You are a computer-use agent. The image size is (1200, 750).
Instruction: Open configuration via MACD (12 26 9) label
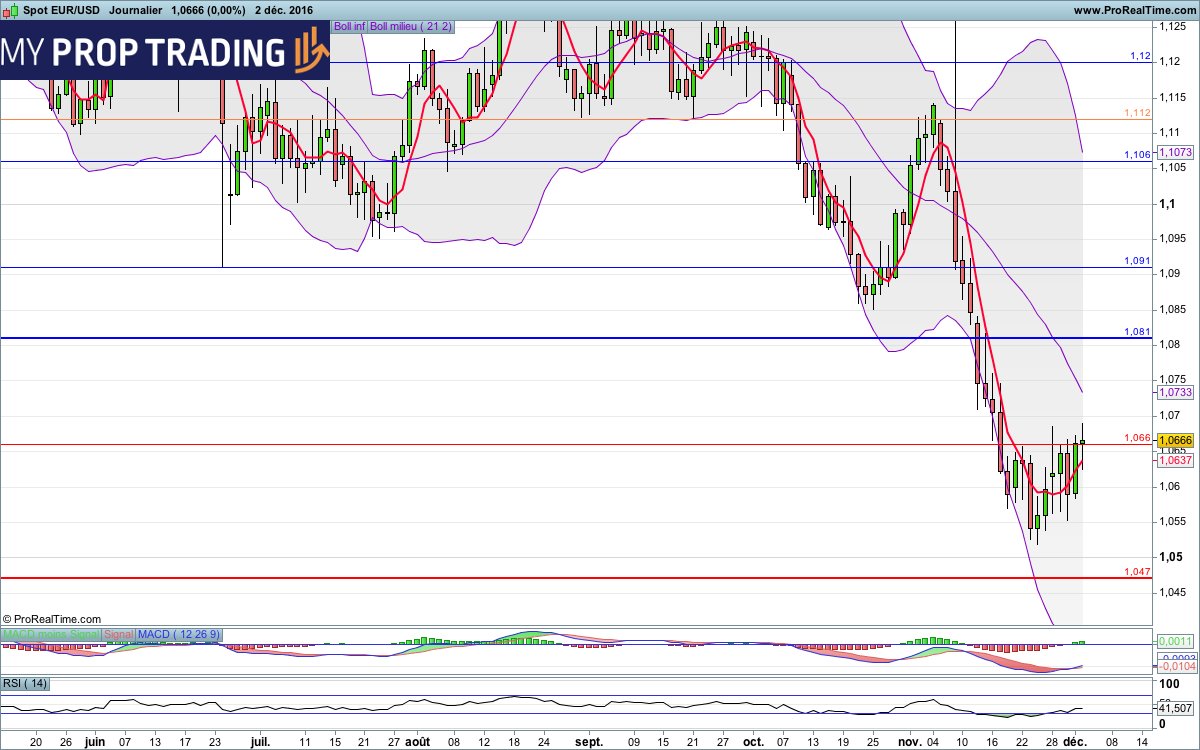tap(180, 634)
